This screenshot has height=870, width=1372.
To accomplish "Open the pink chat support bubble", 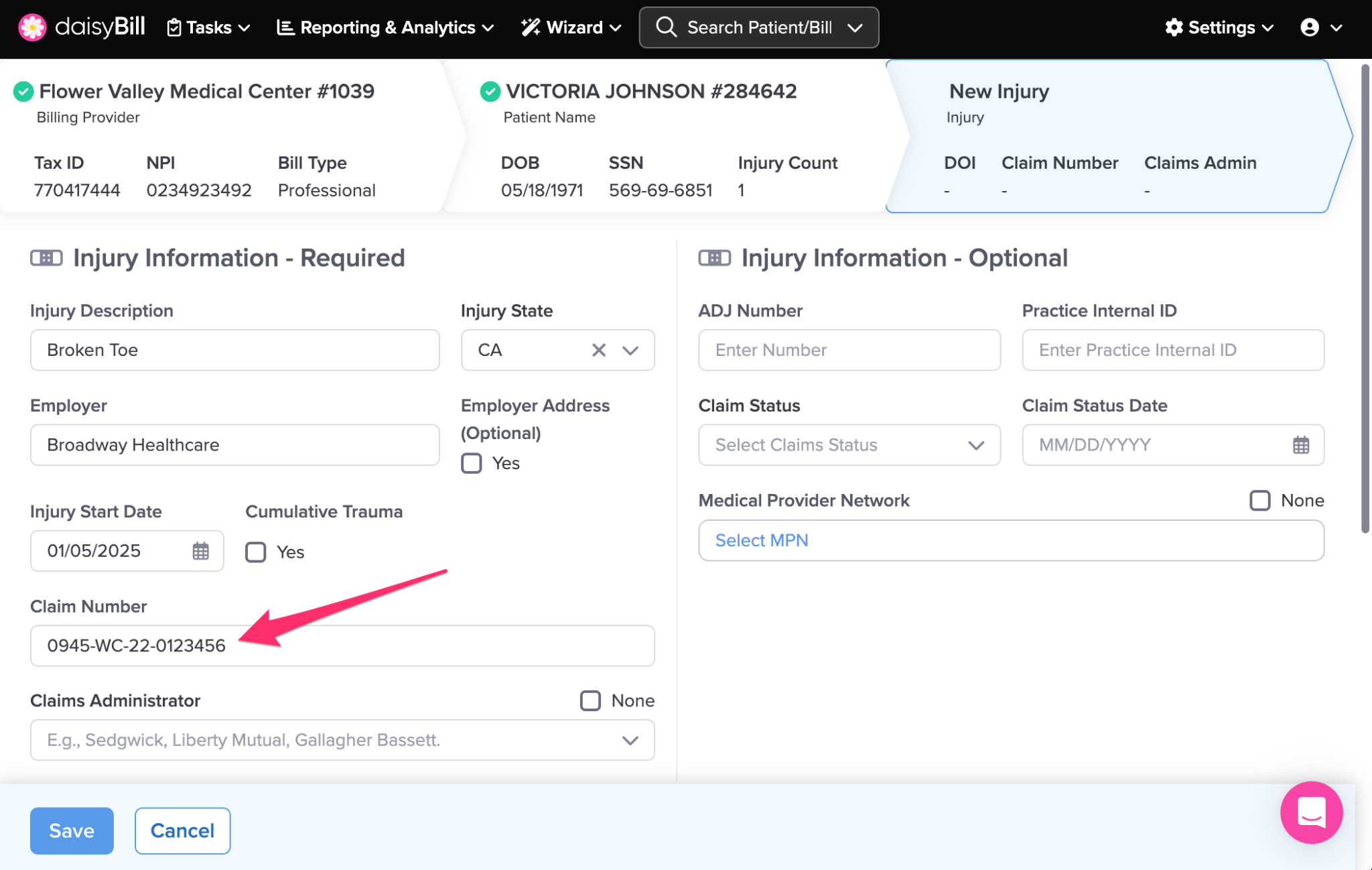I will tap(1310, 812).
